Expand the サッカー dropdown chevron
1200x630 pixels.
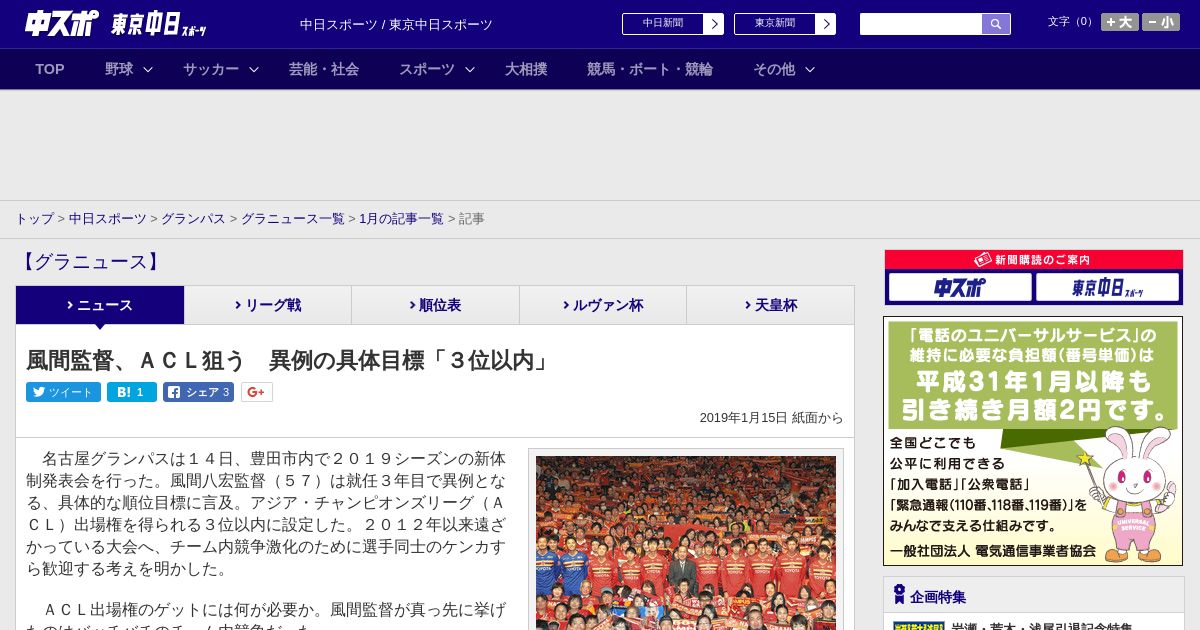254,69
